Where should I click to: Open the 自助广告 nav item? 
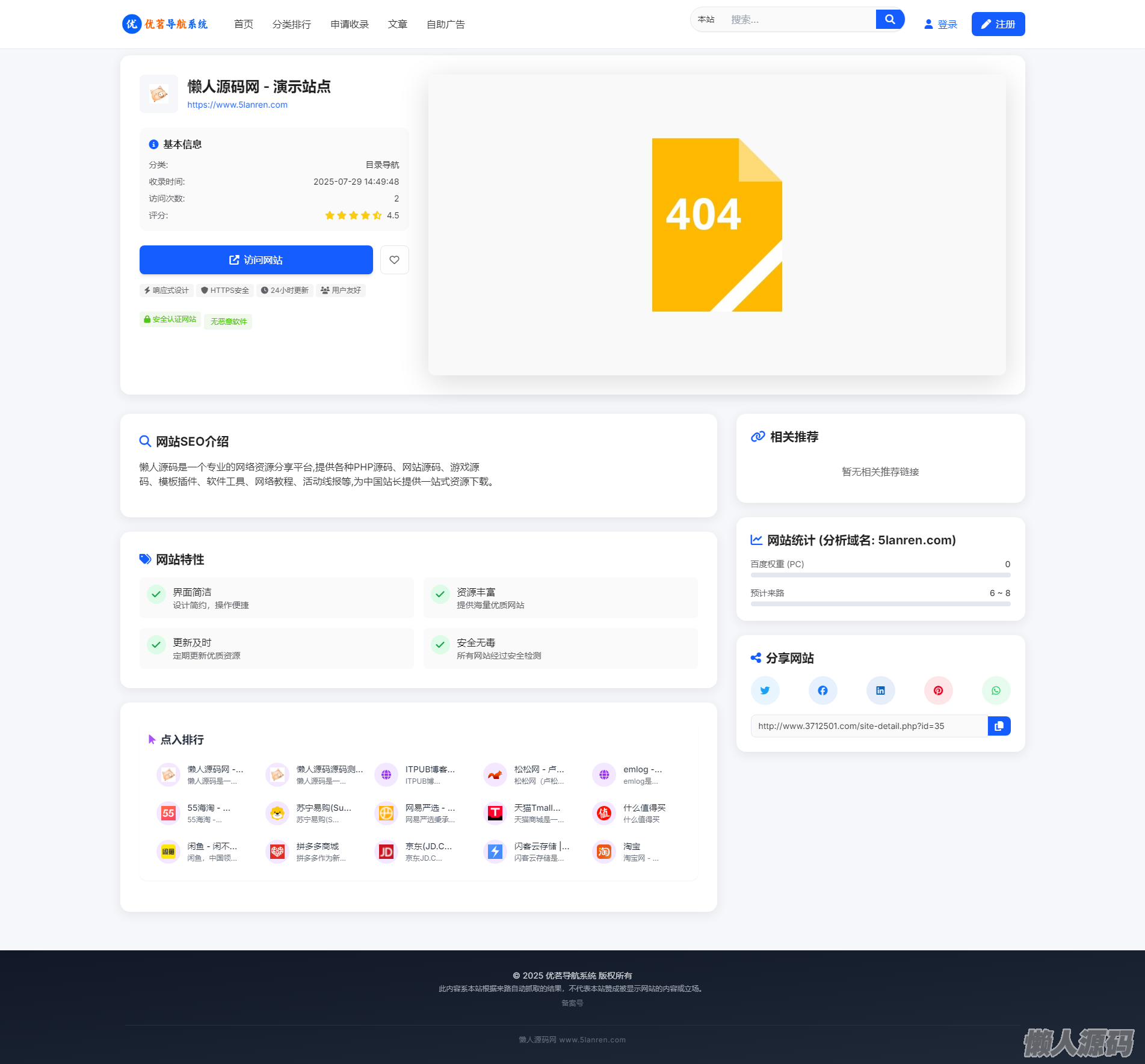tap(446, 24)
